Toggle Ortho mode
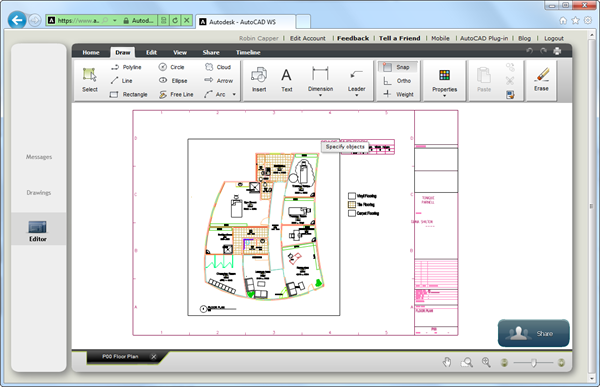This screenshot has height=387, width=600. pyautogui.click(x=397, y=81)
